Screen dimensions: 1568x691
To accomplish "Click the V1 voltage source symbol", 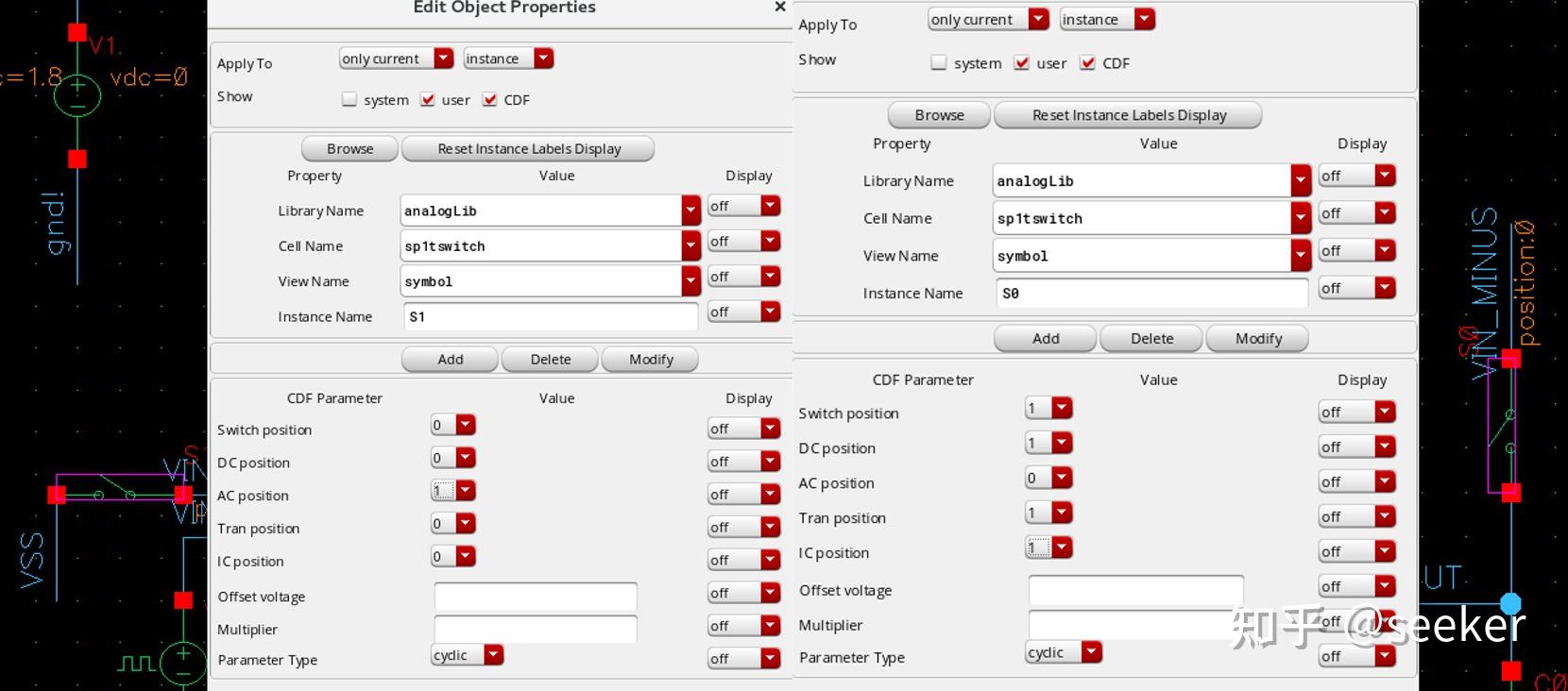I will coord(77,95).
